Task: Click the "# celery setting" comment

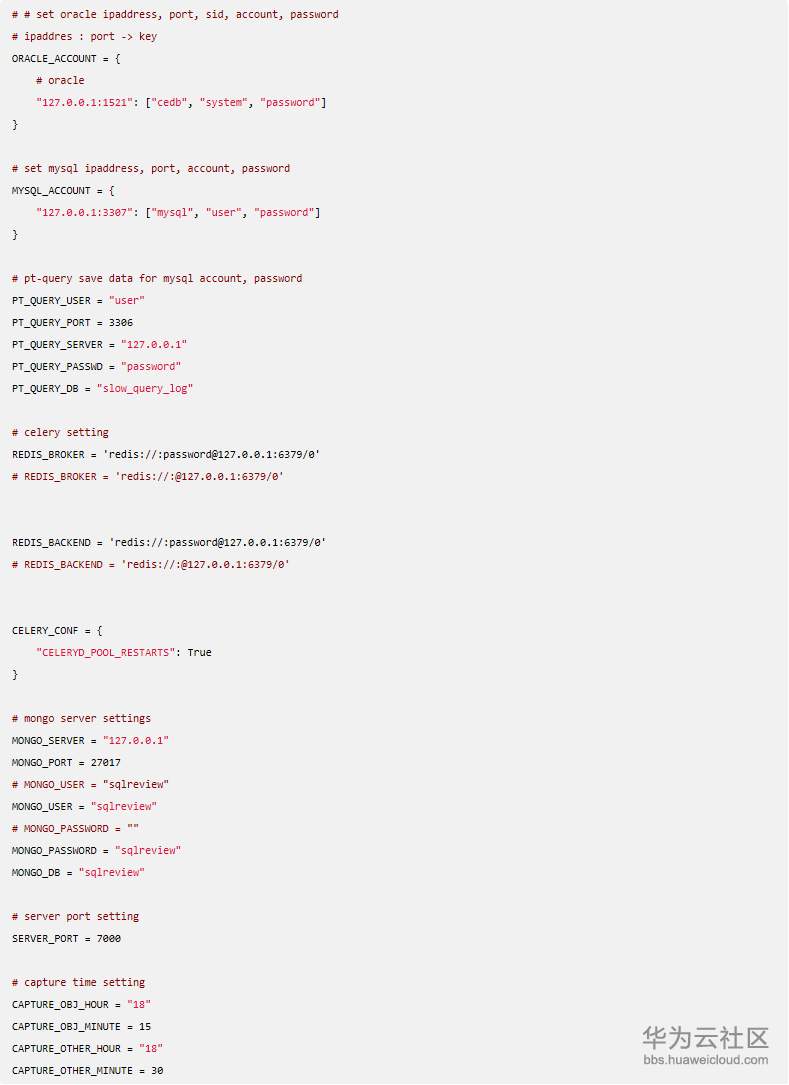Action: [60, 432]
